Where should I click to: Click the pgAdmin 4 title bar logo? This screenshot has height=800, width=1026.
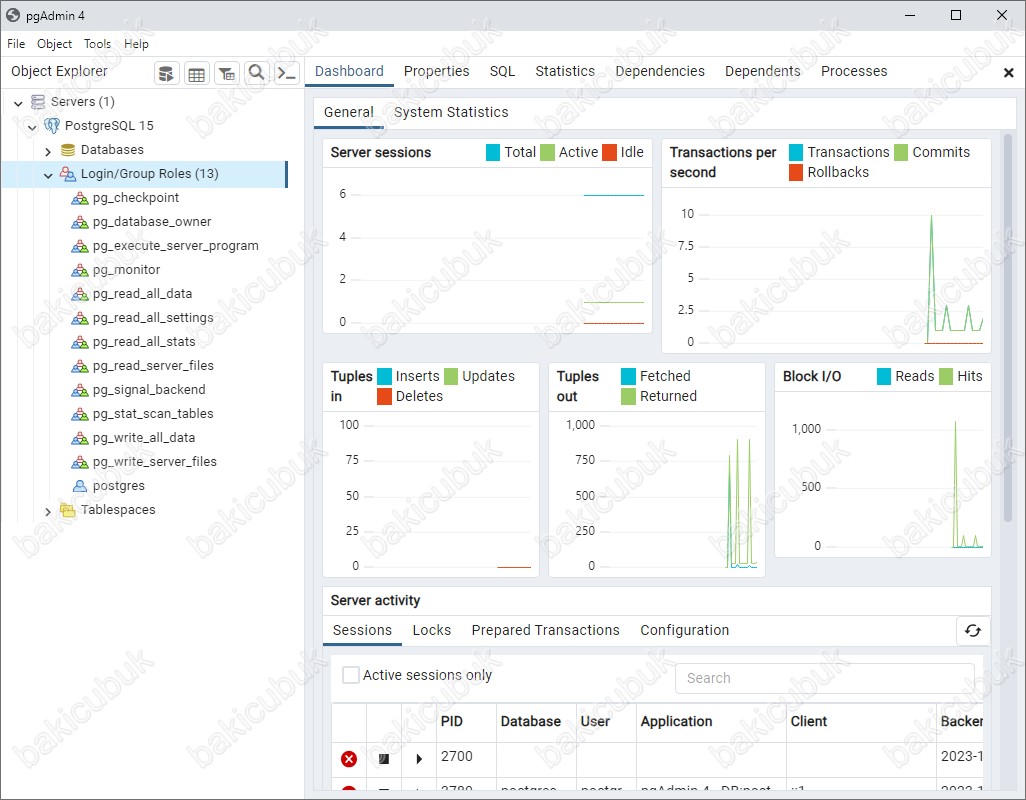[13, 15]
